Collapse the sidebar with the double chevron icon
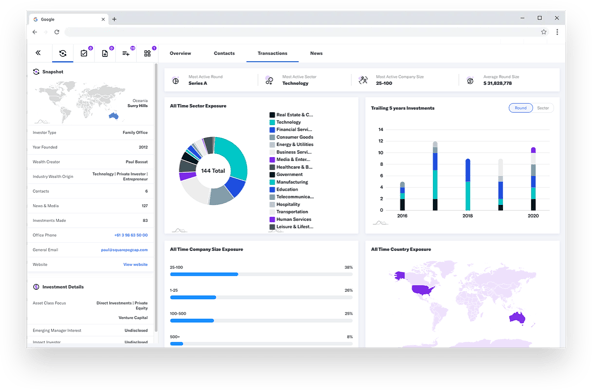 point(38,53)
